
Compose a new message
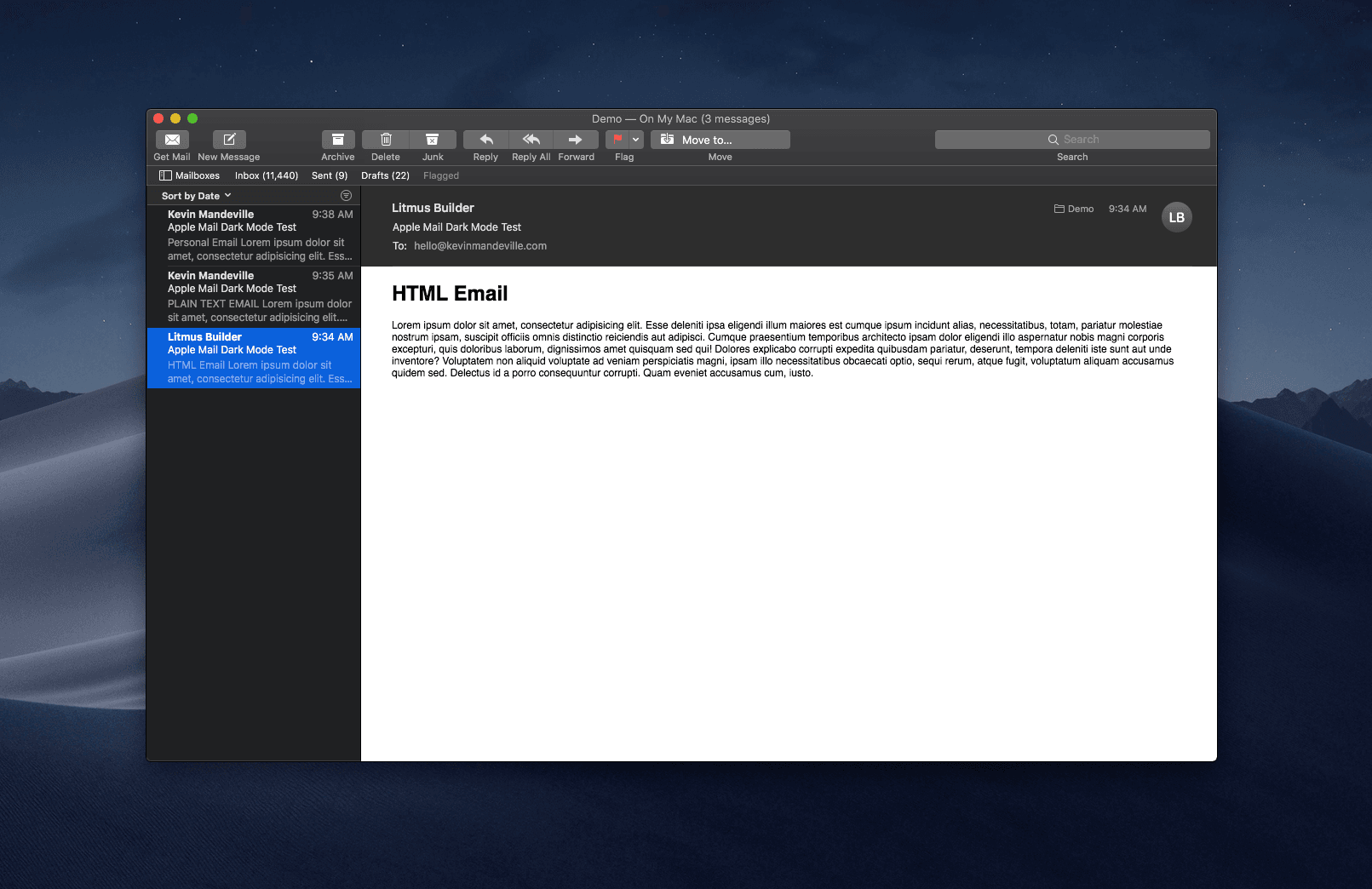(x=228, y=140)
